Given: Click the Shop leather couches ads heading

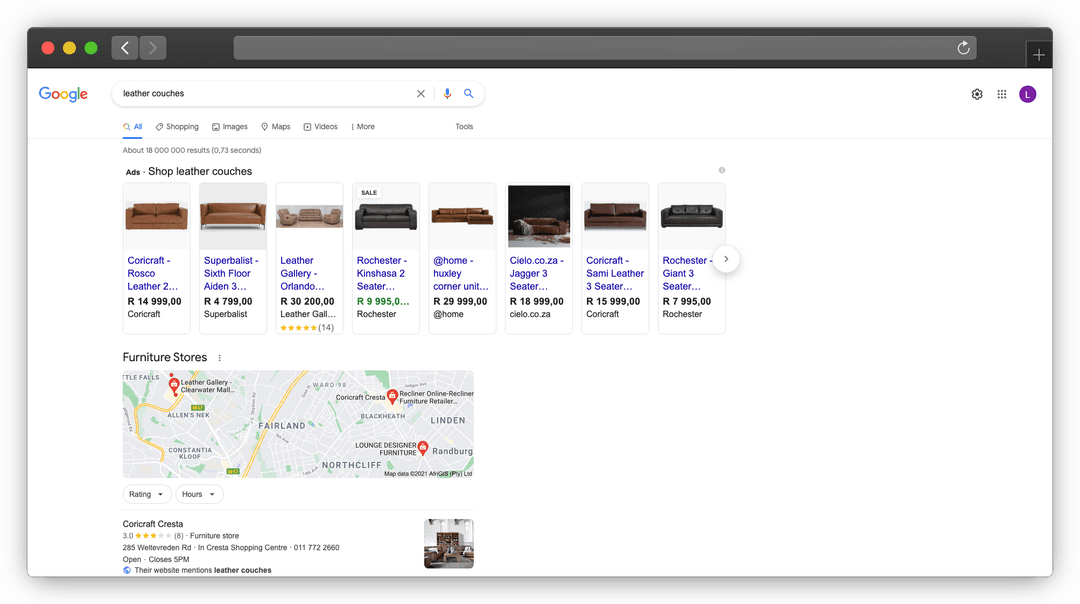Looking at the screenshot, I should click(x=200, y=171).
